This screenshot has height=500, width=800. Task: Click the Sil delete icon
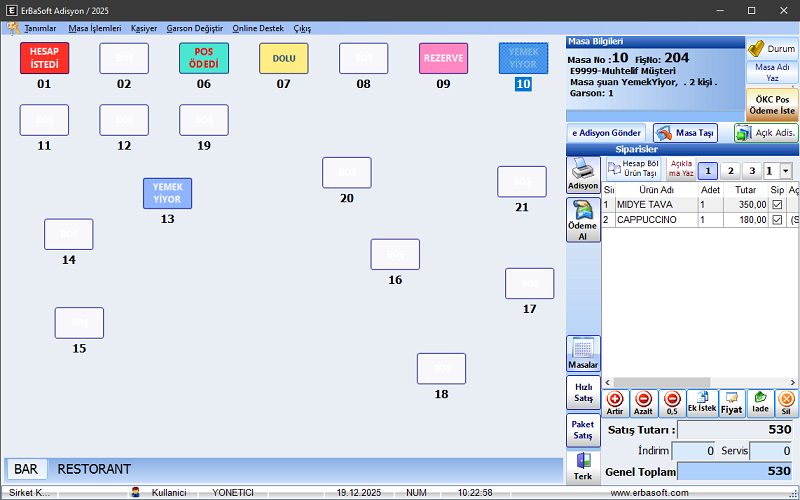pos(786,403)
